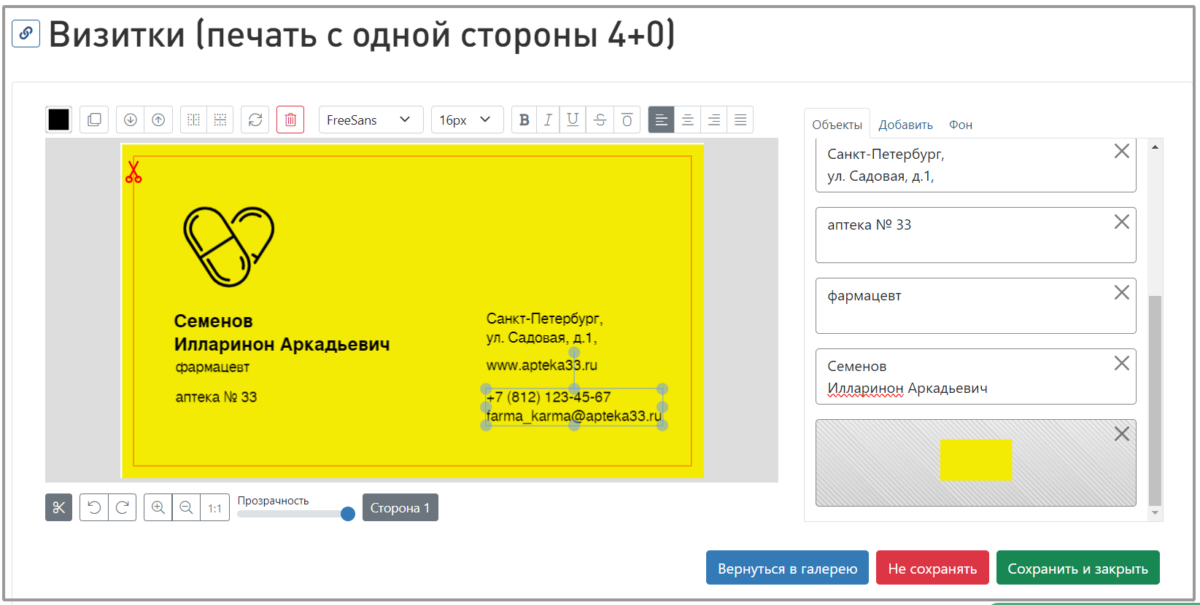Click the Вернуться в галерею button

point(787,568)
